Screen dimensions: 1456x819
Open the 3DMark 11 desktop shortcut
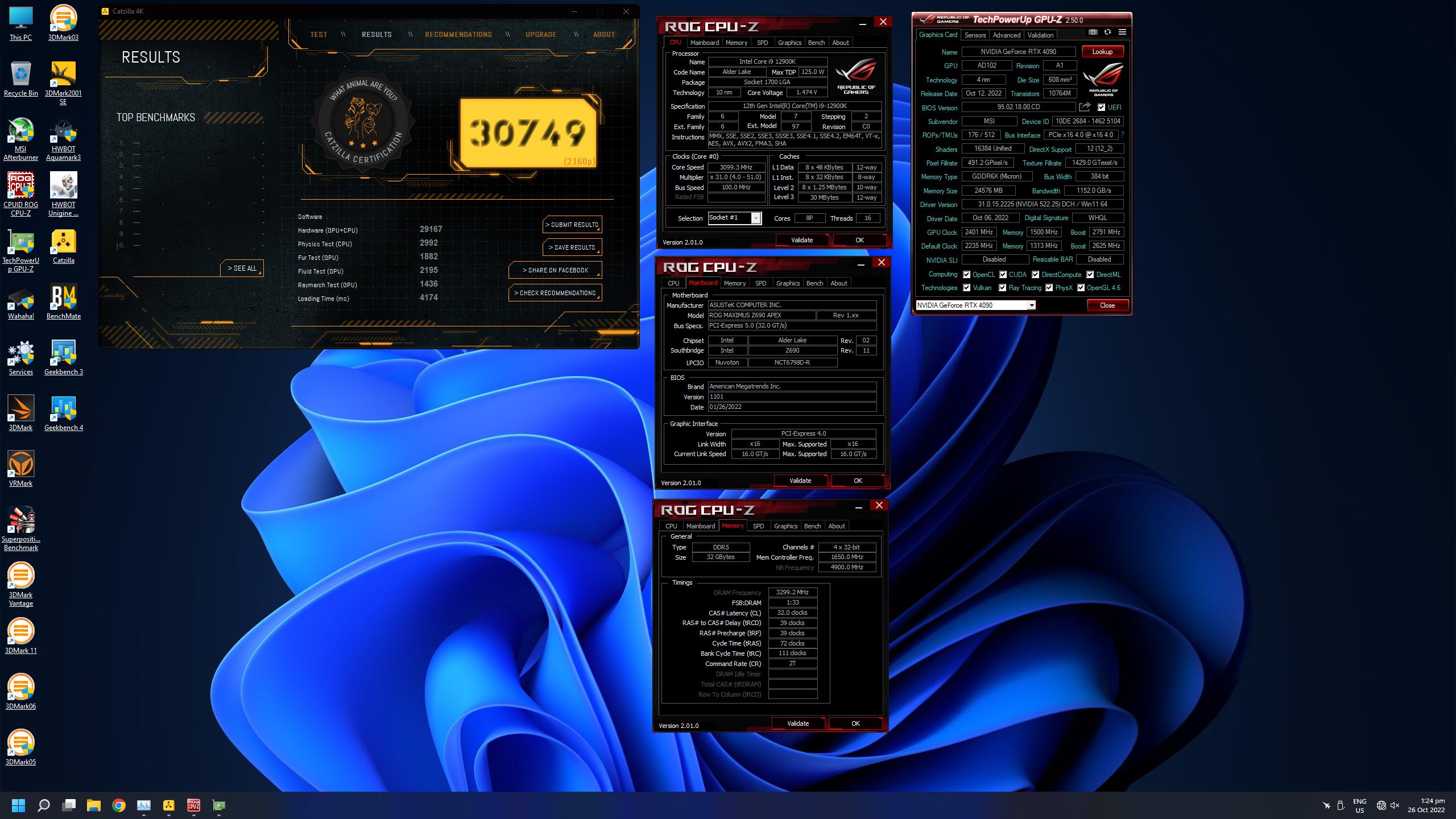click(x=20, y=636)
